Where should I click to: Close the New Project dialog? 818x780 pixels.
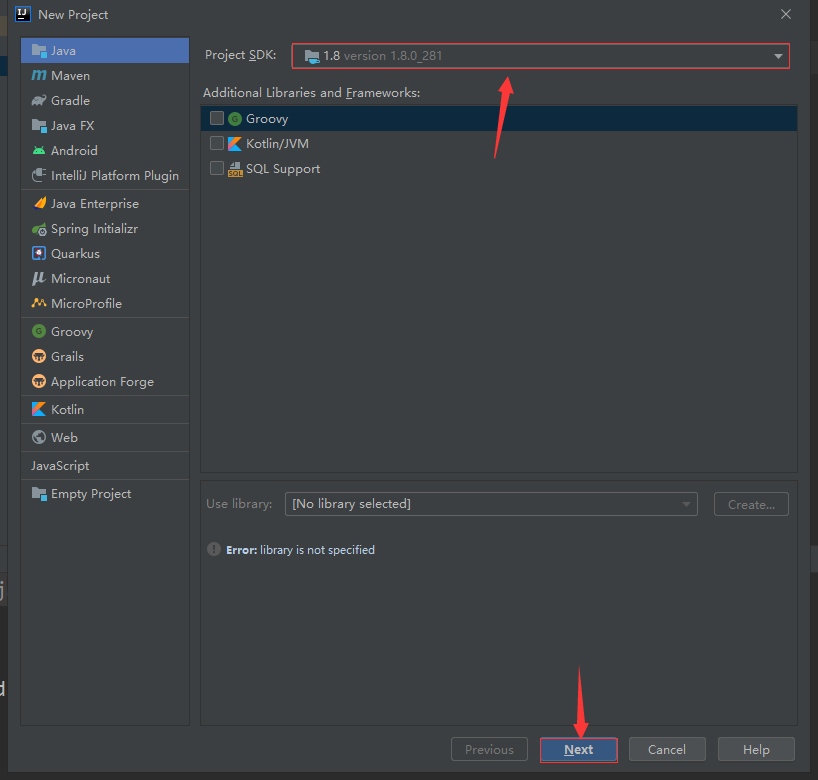(x=786, y=14)
